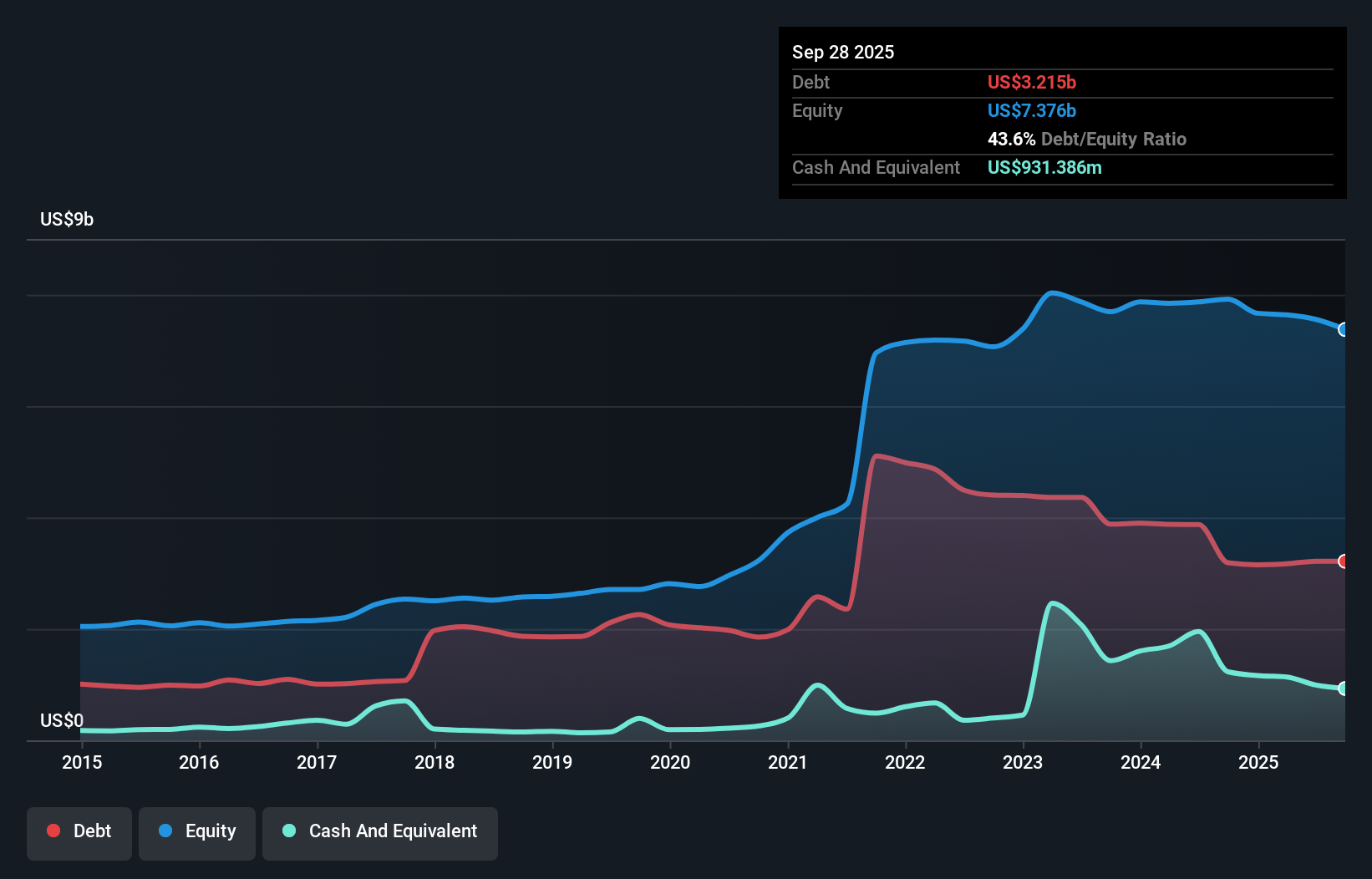This screenshot has width=1372, height=879.
Task: Toggle the Equity series visibility
Action: click(196, 831)
